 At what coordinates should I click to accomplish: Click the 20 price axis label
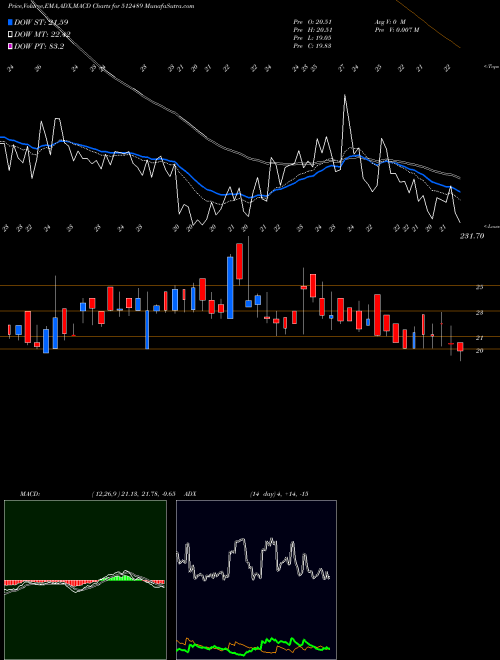479,351
